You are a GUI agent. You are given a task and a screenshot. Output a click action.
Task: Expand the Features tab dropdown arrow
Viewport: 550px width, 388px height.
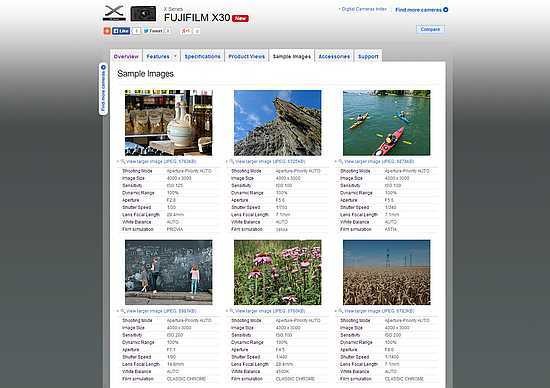(175, 56)
